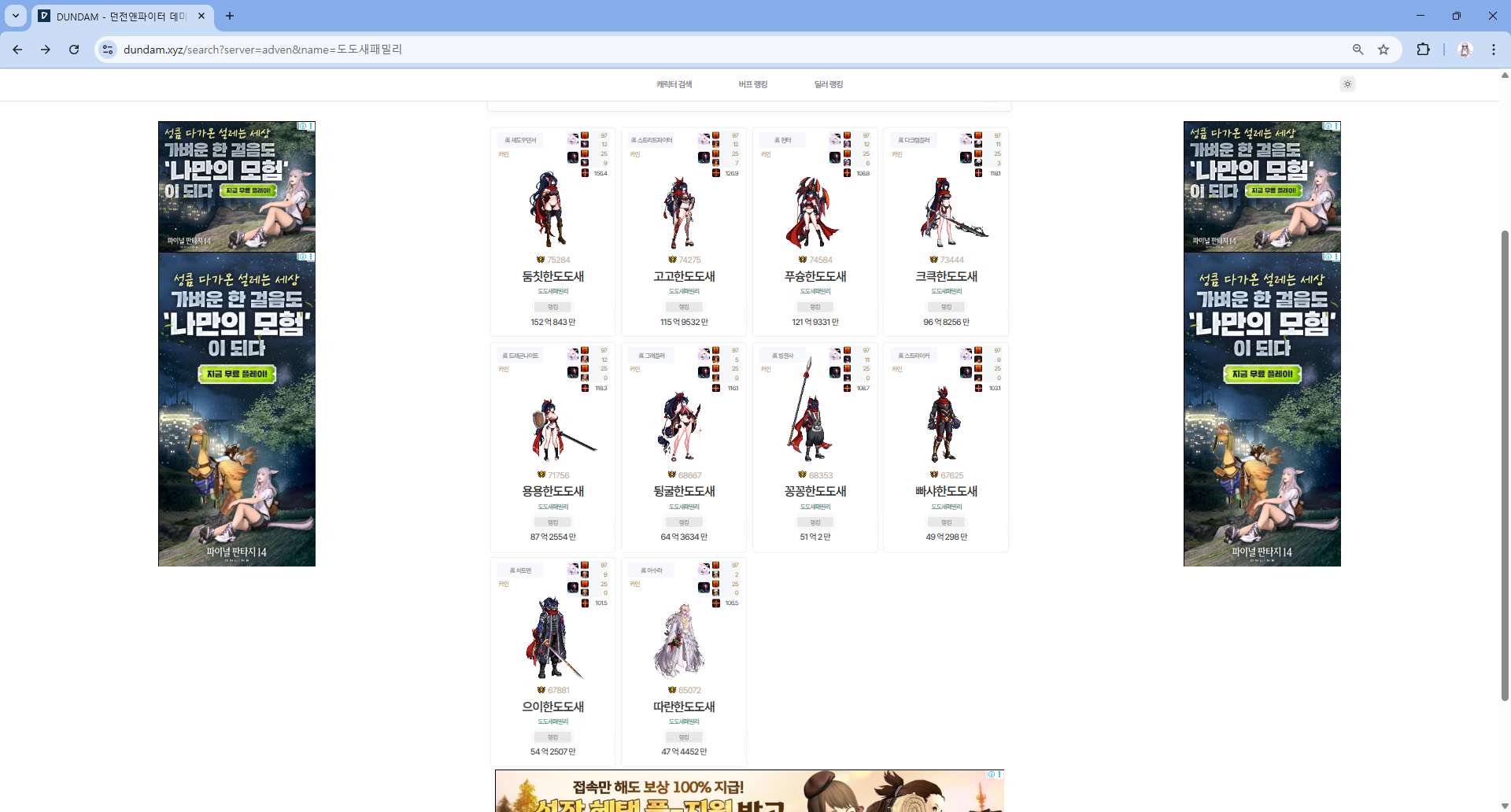Image resolution: width=1511 pixels, height=812 pixels.
Task: Toggle the light/dark theme sun icon
Action: click(x=1347, y=84)
